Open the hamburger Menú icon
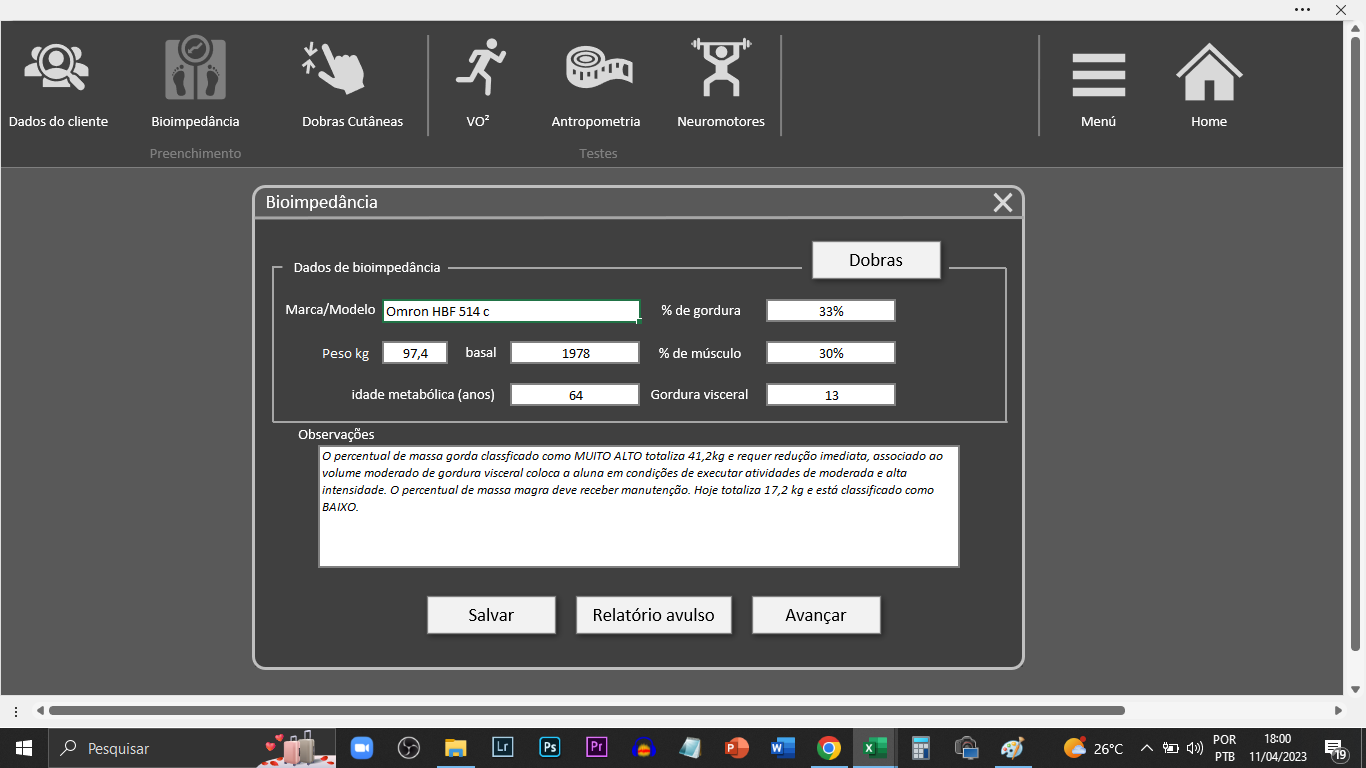This screenshot has width=1366, height=768. [1098, 75]
